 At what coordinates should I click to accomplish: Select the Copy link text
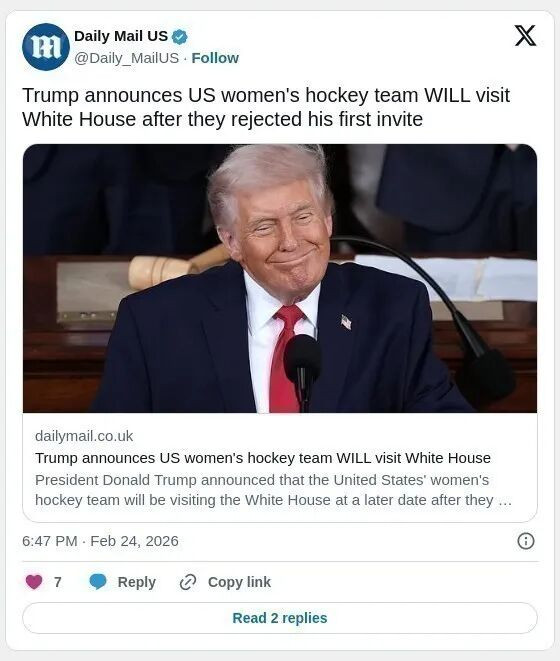[x=239, y=582]
